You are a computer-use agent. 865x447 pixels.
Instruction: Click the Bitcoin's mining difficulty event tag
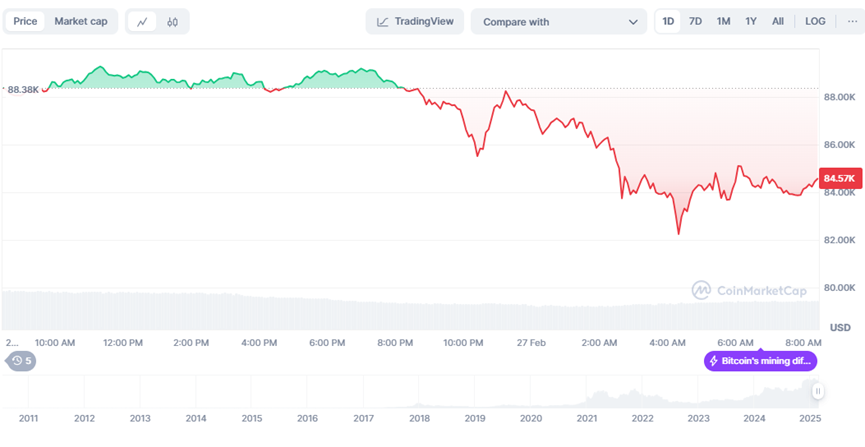tap(762, 361)
